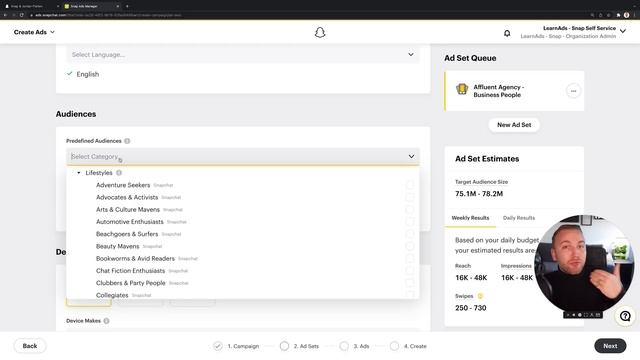Check the Arts & Culture Mavens checkbox

(410, 209)
